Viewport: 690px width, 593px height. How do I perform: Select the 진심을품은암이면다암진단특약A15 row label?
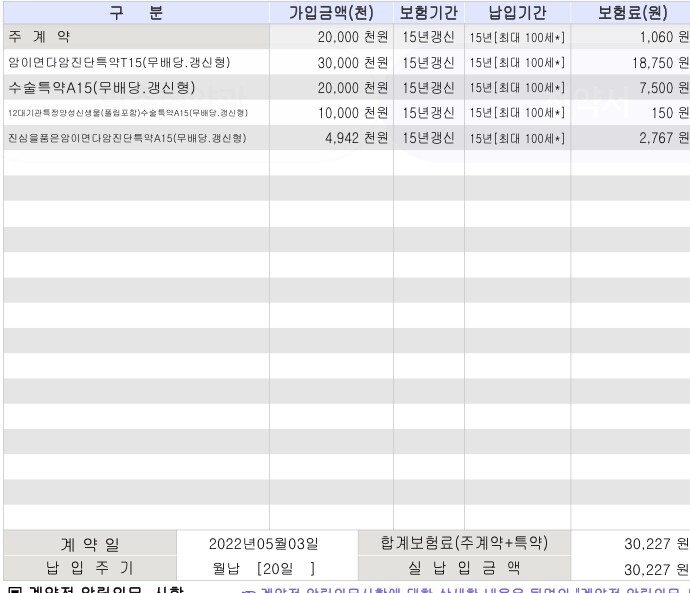point(127,138)
